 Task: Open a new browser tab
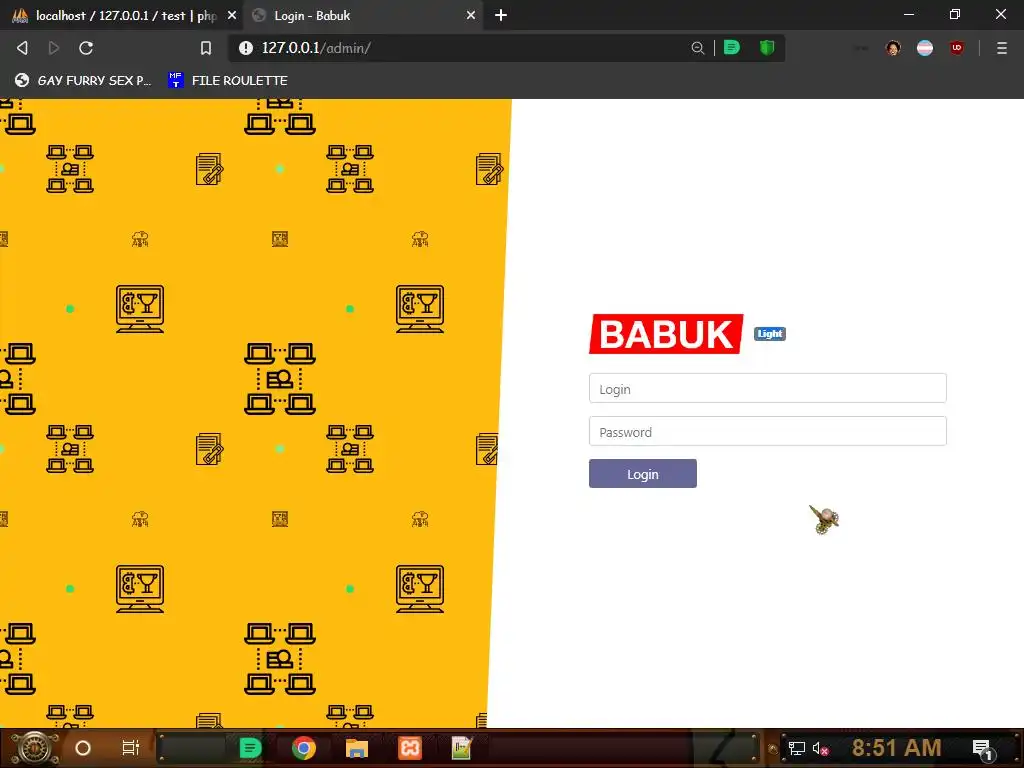pyautogui.click(x=501, y=15)
